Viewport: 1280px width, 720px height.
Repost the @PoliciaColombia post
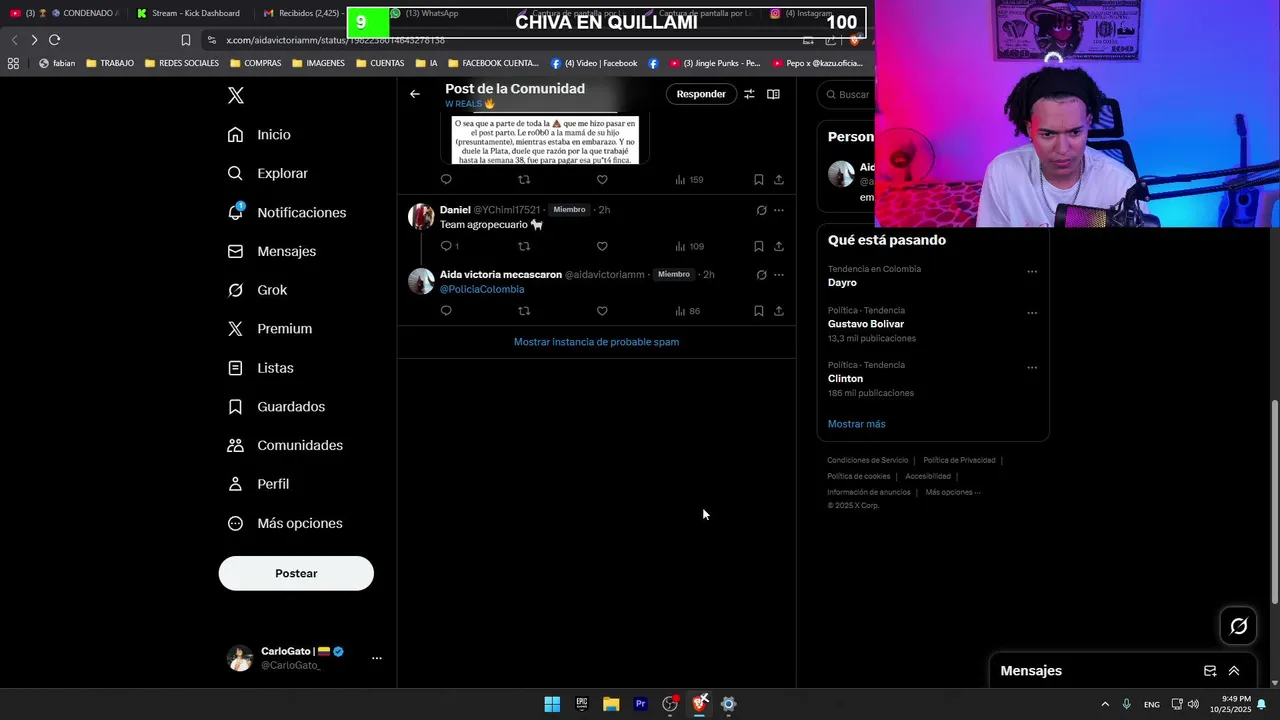[524, 311]
